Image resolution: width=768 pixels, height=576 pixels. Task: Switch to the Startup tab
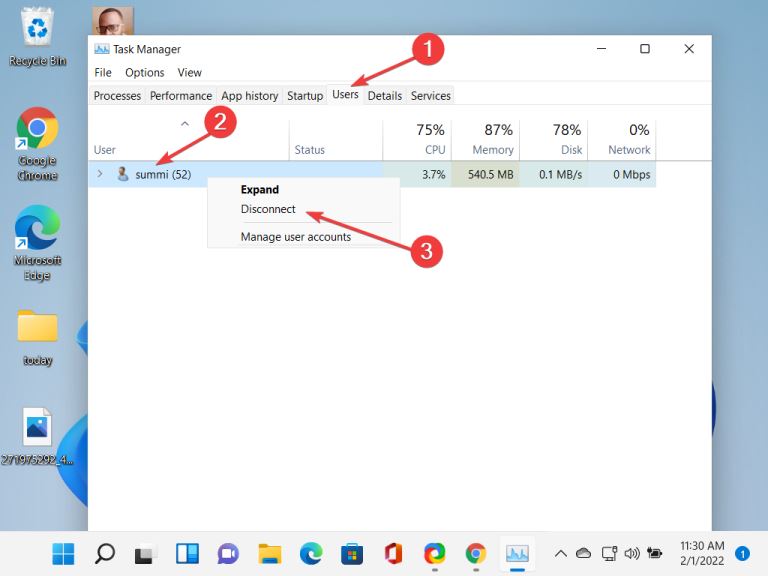click(305, 96)
